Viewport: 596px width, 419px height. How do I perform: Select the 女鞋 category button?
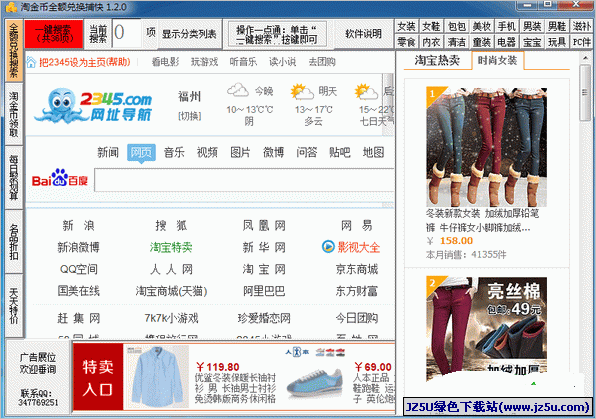[x=431, y=27]
